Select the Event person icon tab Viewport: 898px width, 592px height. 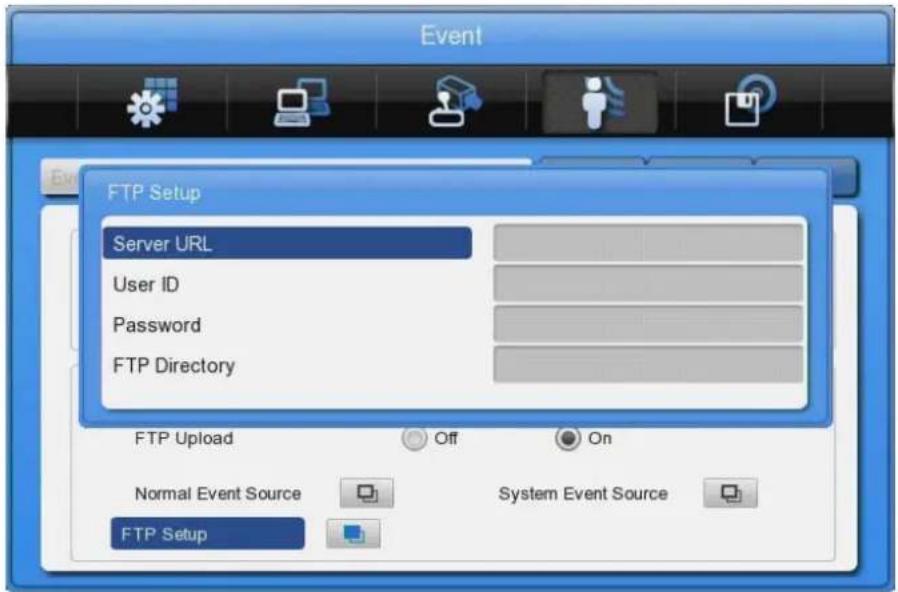pyautogui.click(x=600, y=102)
